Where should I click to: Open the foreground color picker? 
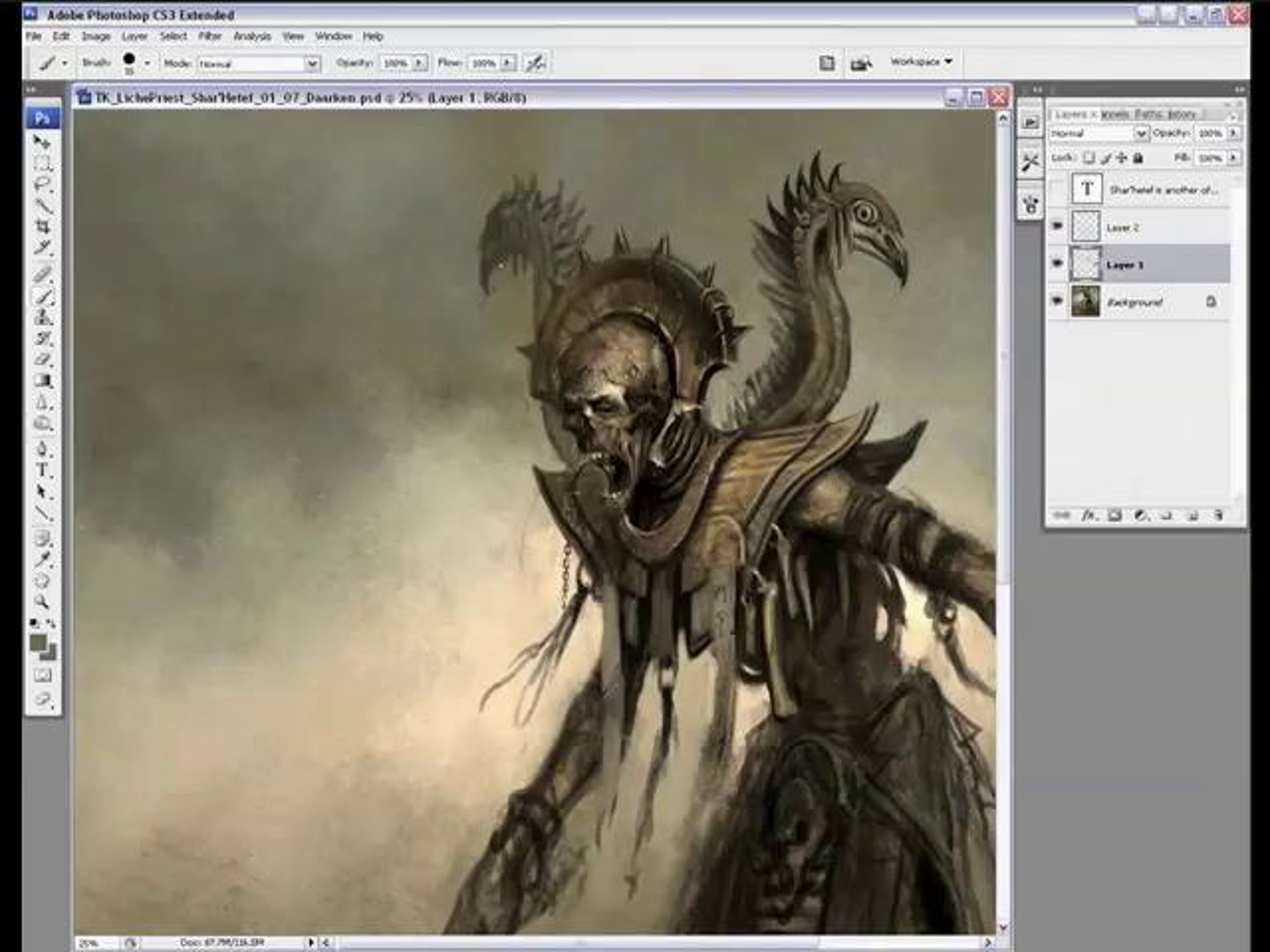click(38, 642)
